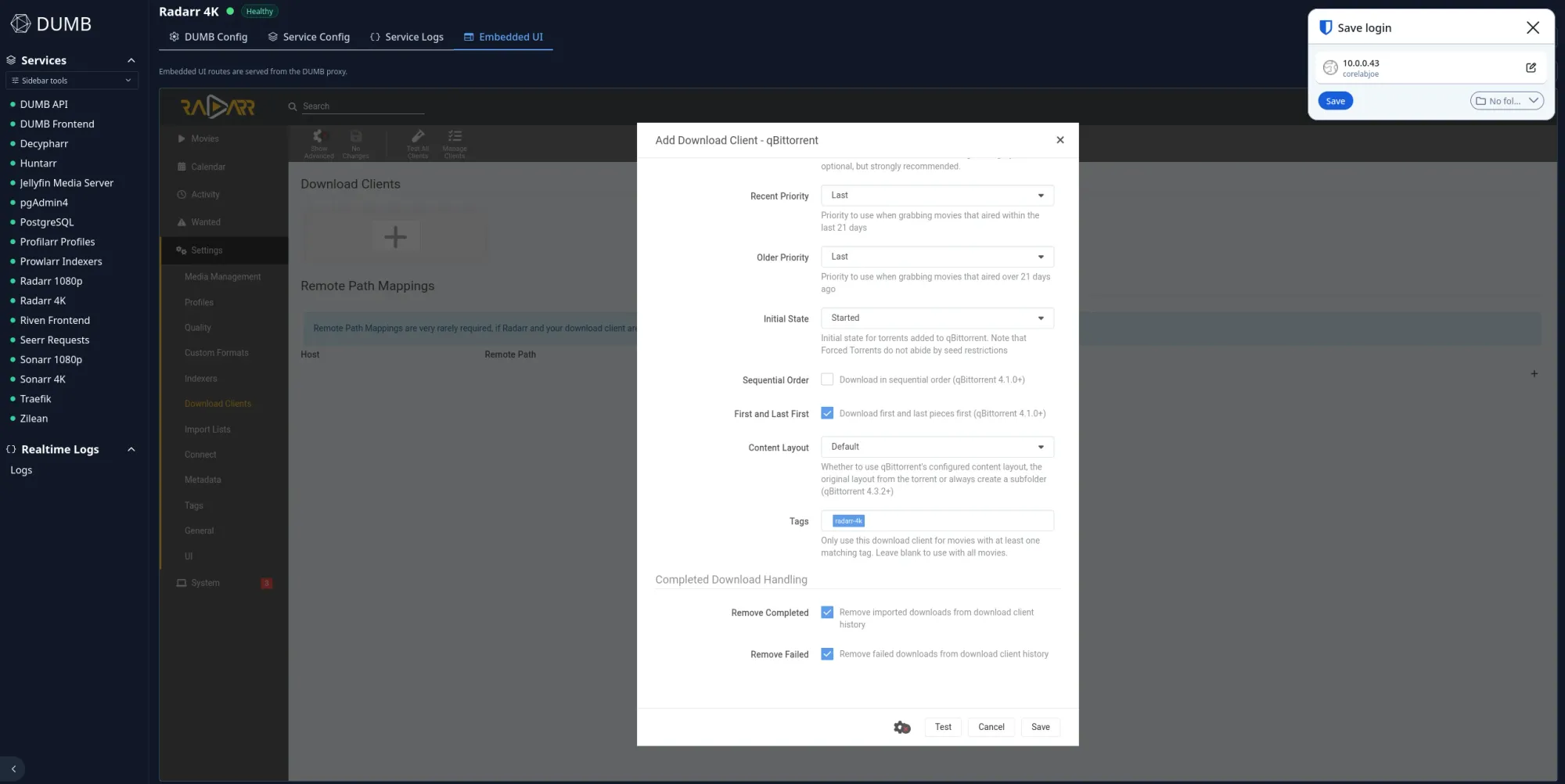Click the add download client plus card

[x=395, y=236]
